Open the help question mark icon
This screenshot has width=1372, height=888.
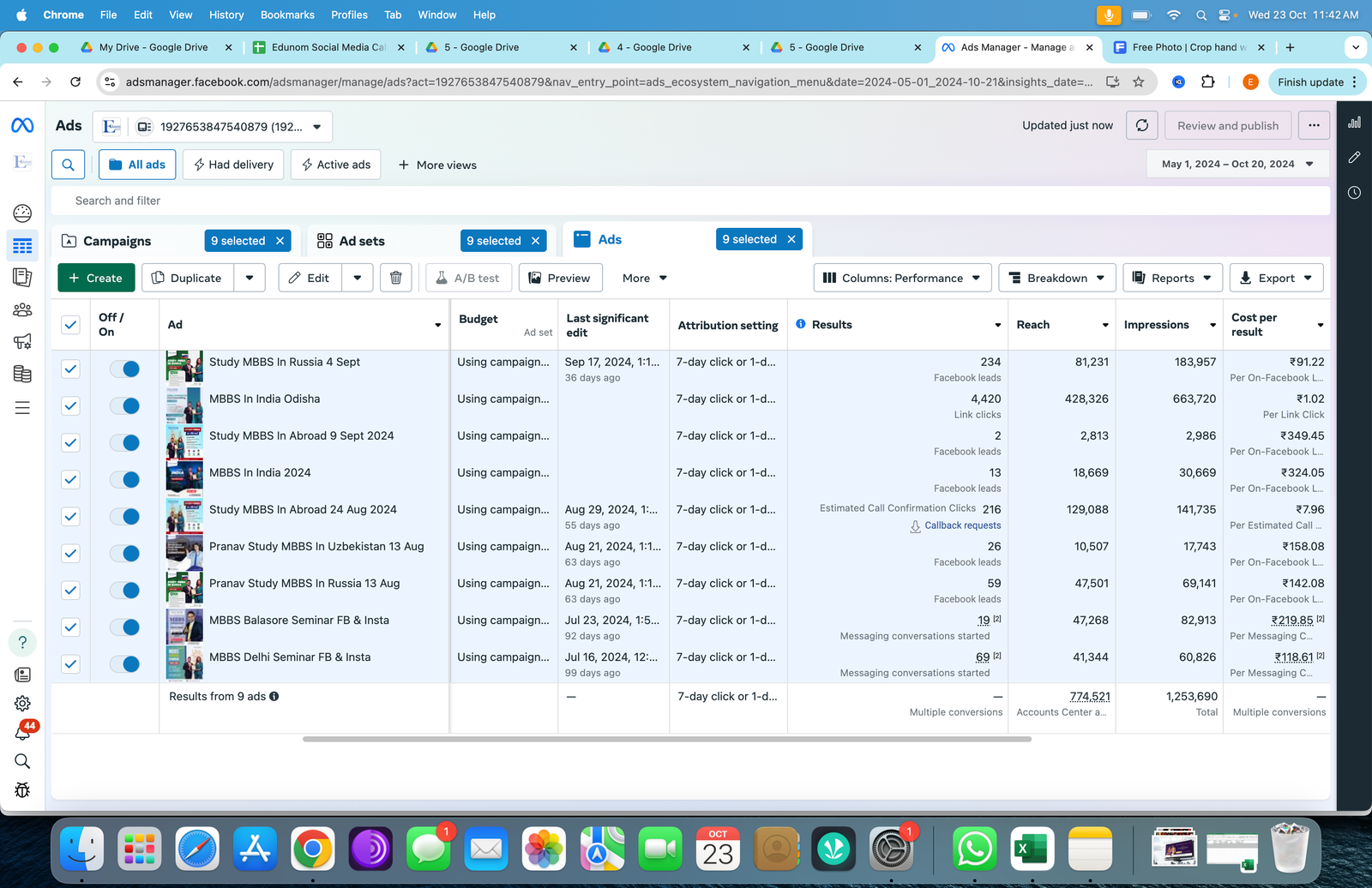click(x=23, y=642)
